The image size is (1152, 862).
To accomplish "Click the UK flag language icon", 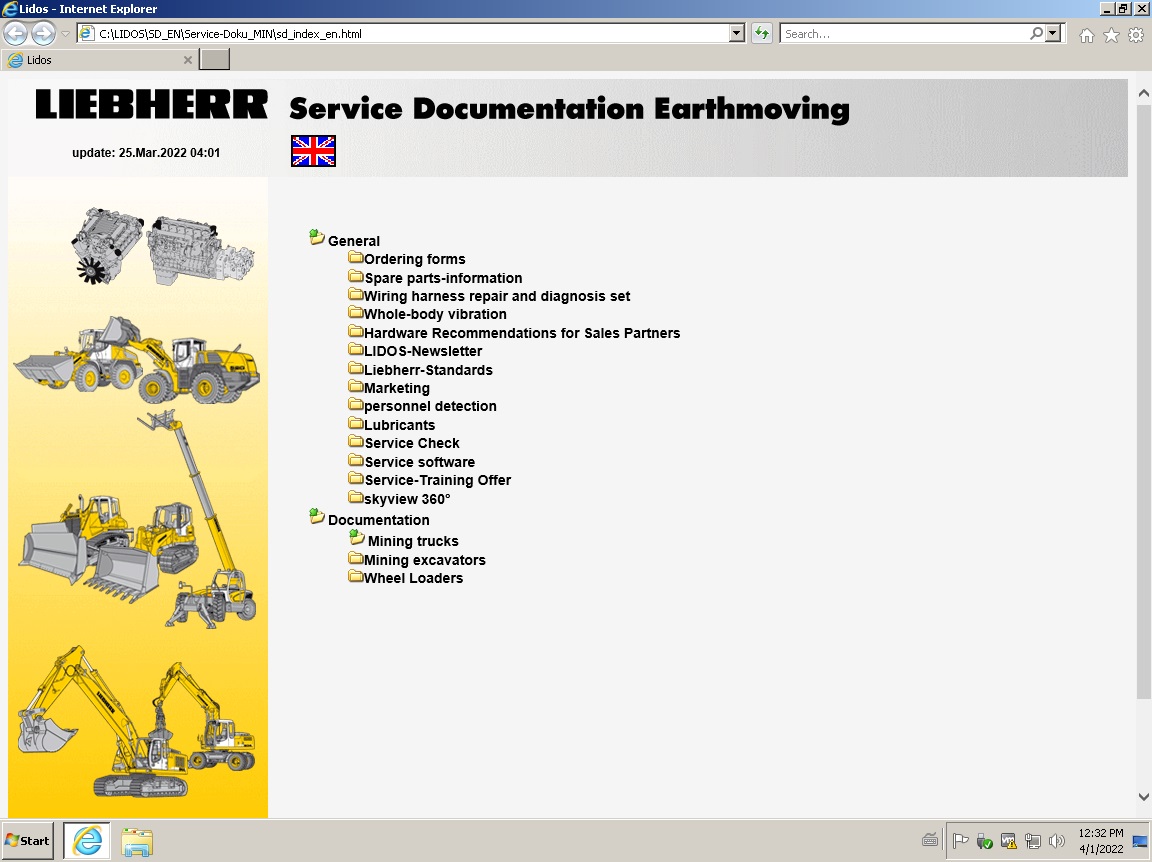I will pyautogui.click(x=313, y=151).
